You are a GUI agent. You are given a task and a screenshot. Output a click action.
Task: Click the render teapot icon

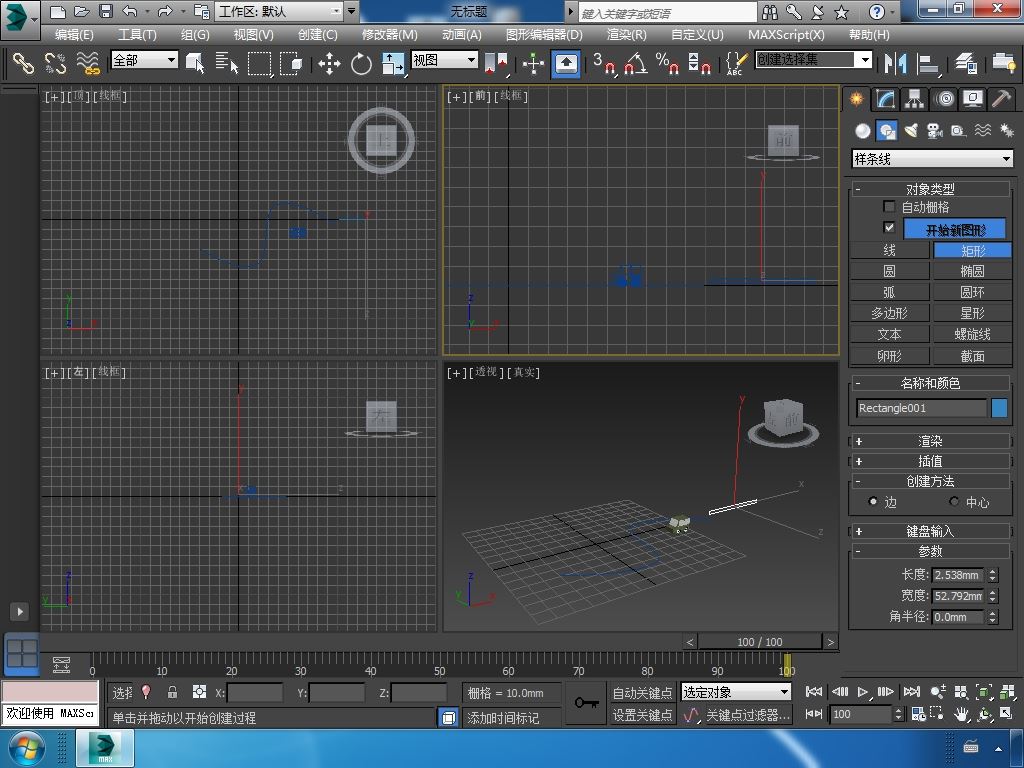pos(1004,63)
